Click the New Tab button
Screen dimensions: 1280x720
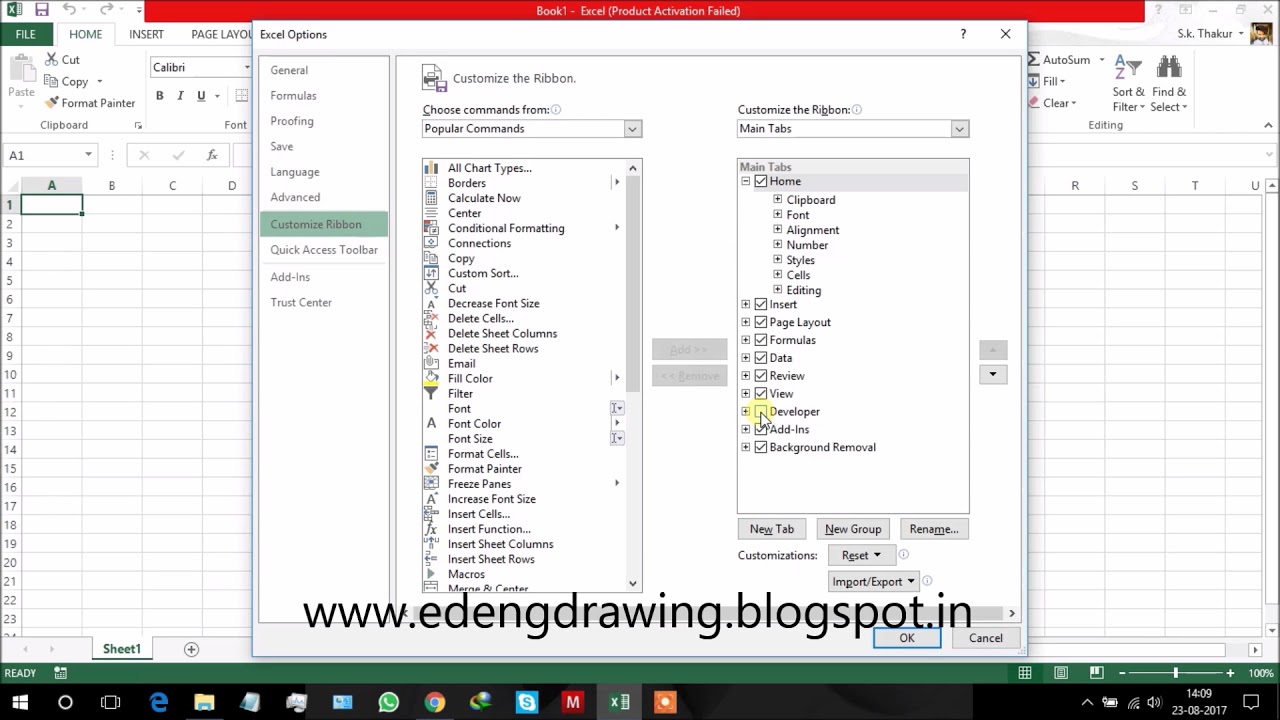(x=772, y=529)
